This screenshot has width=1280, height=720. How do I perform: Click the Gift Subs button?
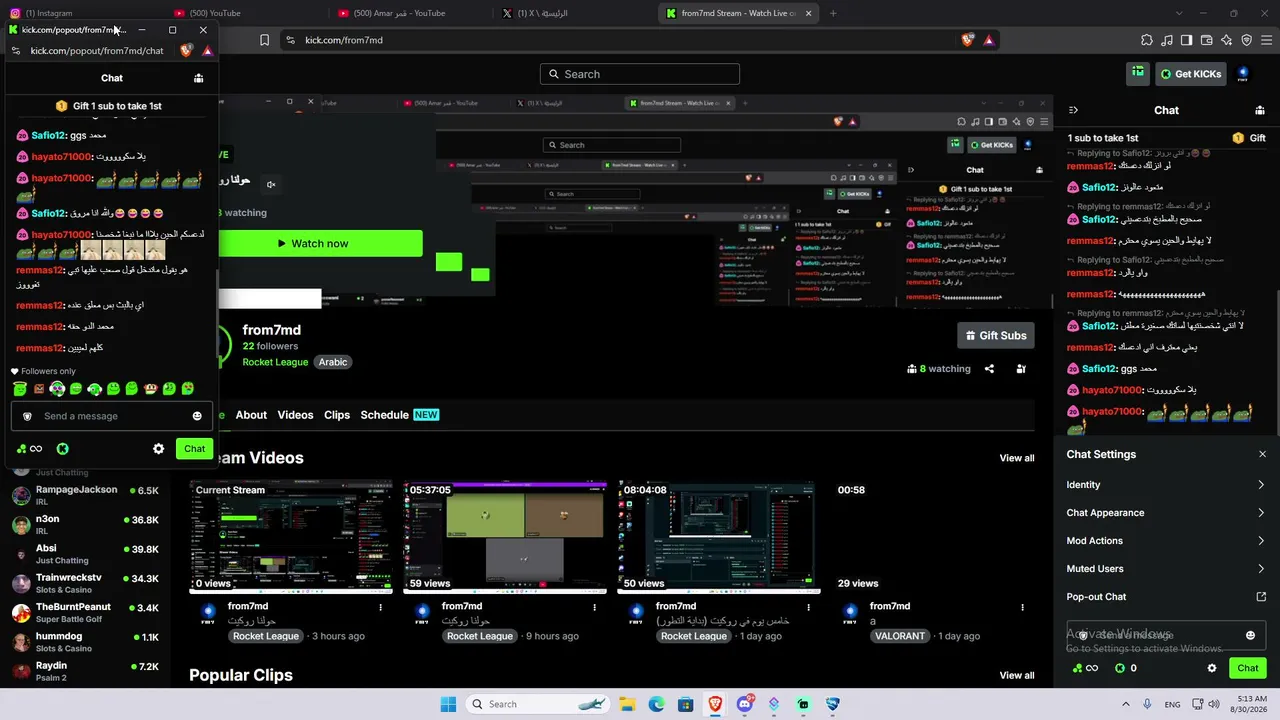996,335
